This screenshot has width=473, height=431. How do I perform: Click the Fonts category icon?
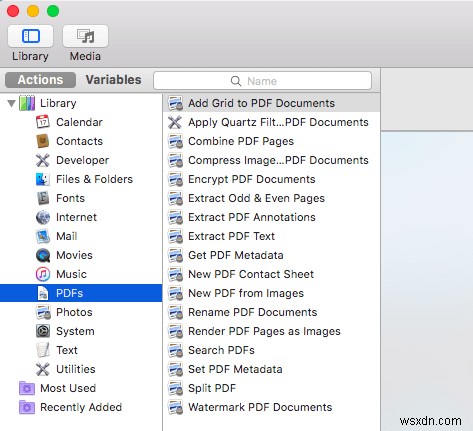click(43, 198)
